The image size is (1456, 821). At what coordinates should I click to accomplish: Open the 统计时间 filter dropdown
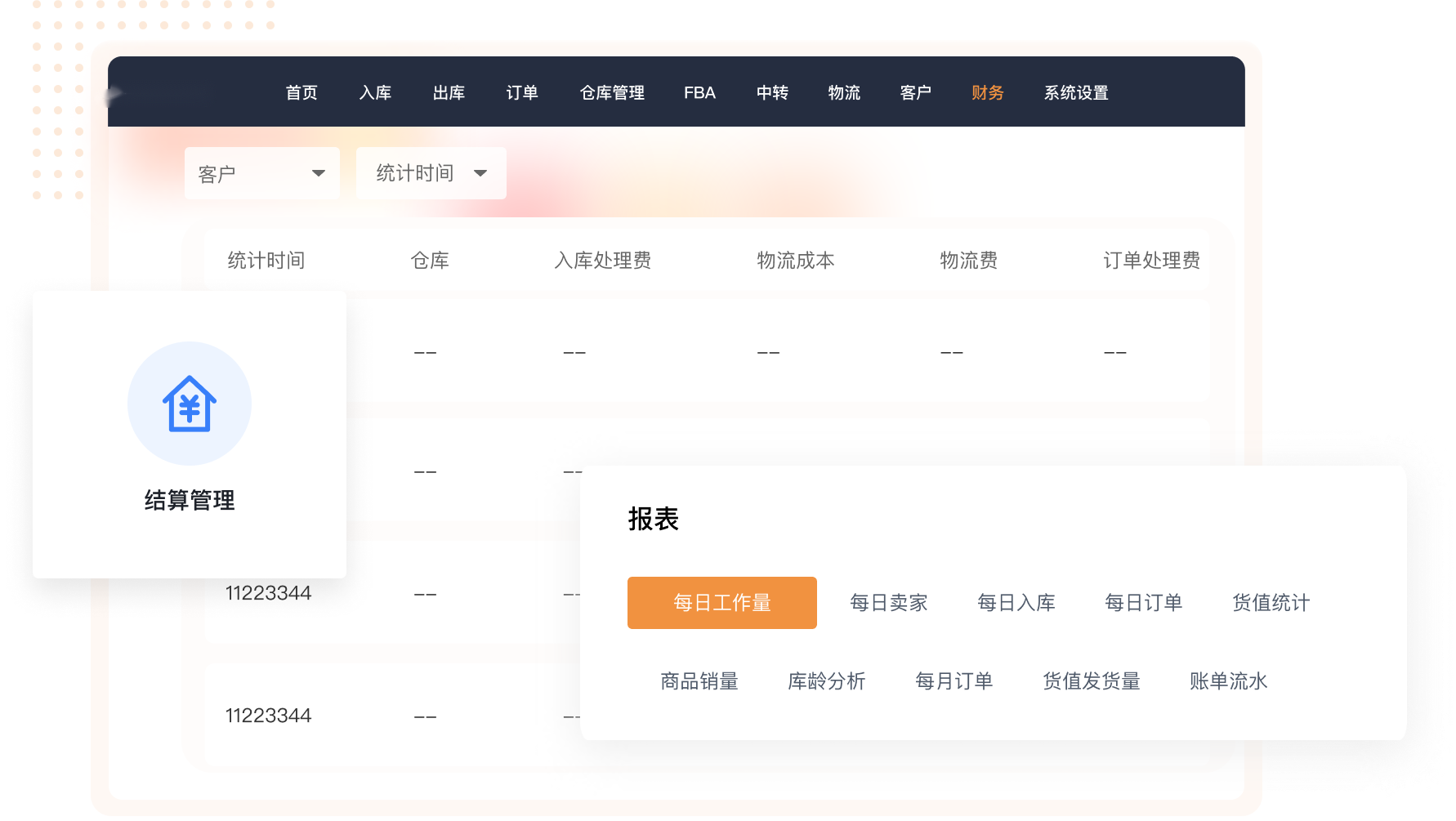(x=431, y=173)
